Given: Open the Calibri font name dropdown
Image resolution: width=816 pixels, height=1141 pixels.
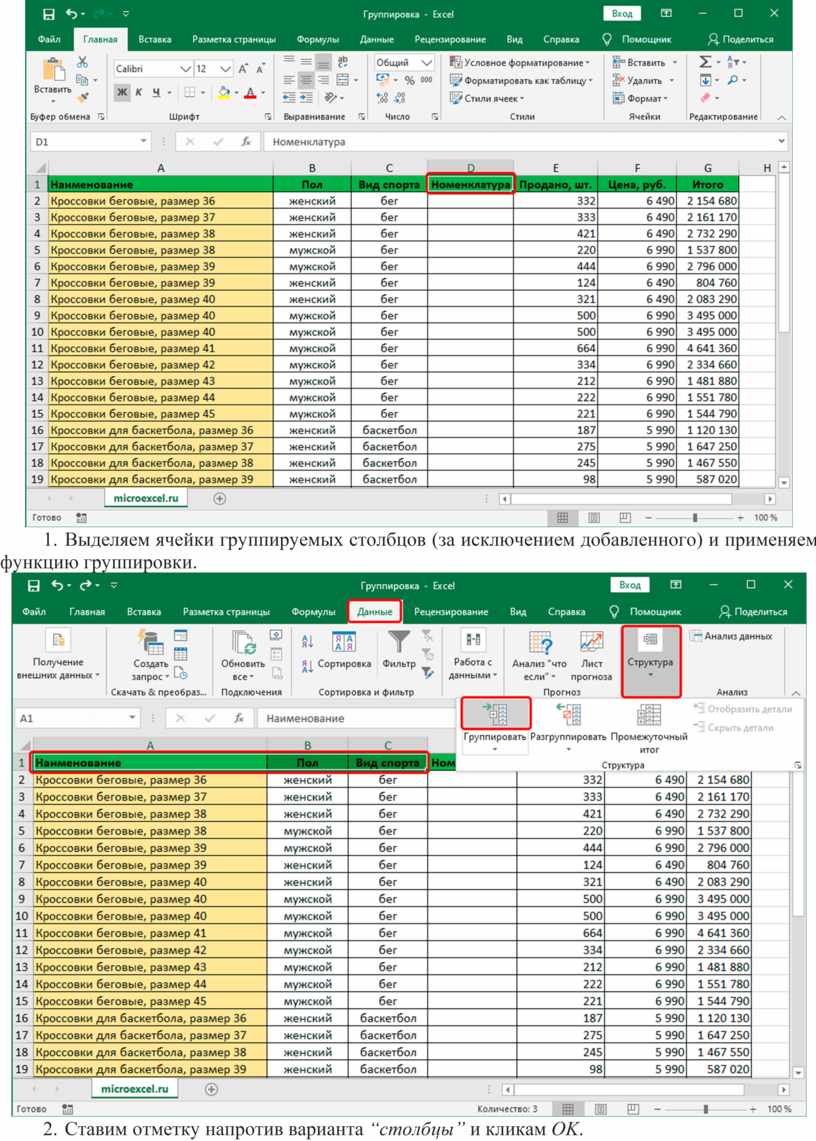Looking at the screenshot, I should click(186, 68).
